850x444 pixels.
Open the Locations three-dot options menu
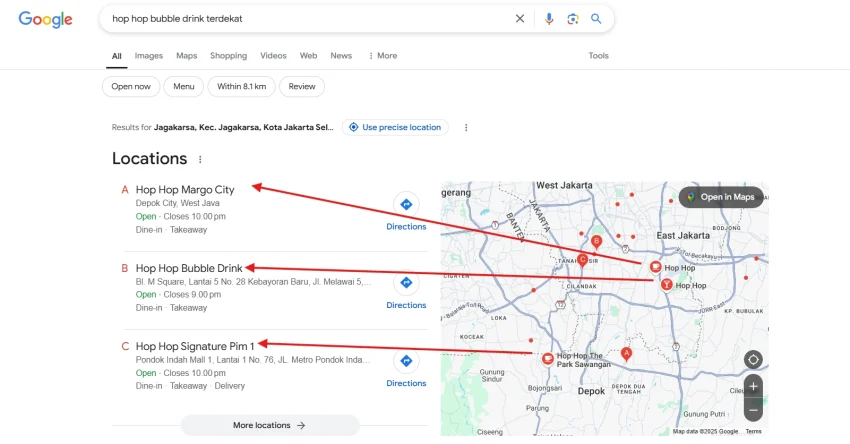pyautogui.click(x=200, y=159)
